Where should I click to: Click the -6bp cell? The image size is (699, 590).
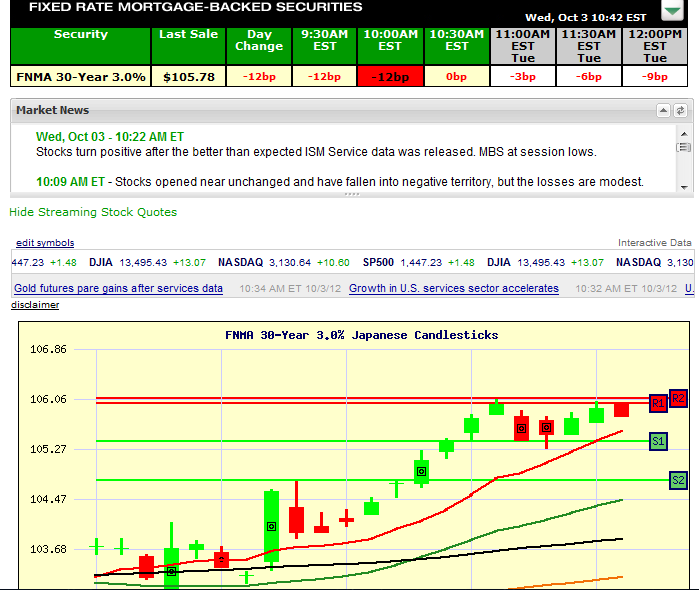589,77
